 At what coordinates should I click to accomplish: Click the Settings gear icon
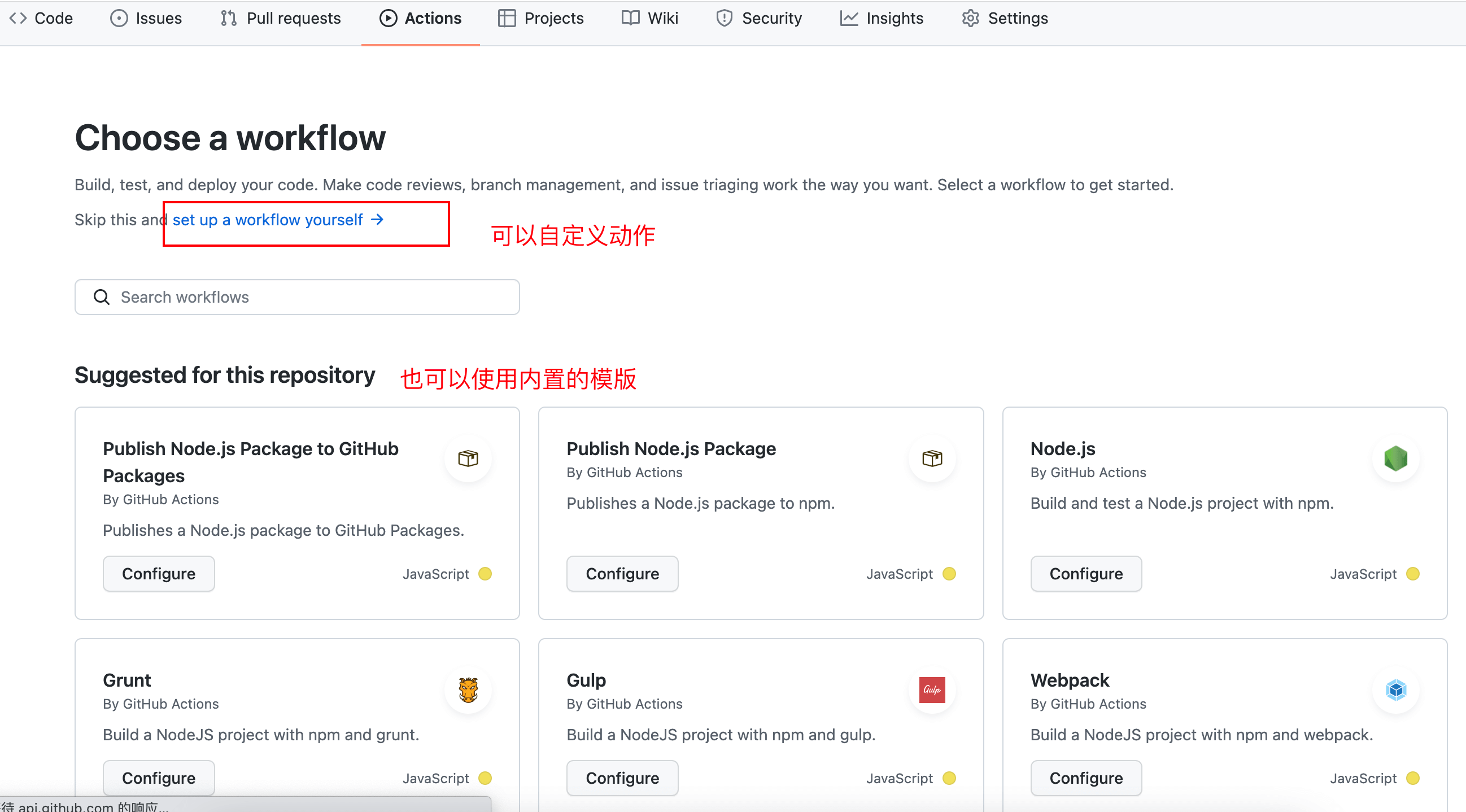tap(970, 18)
